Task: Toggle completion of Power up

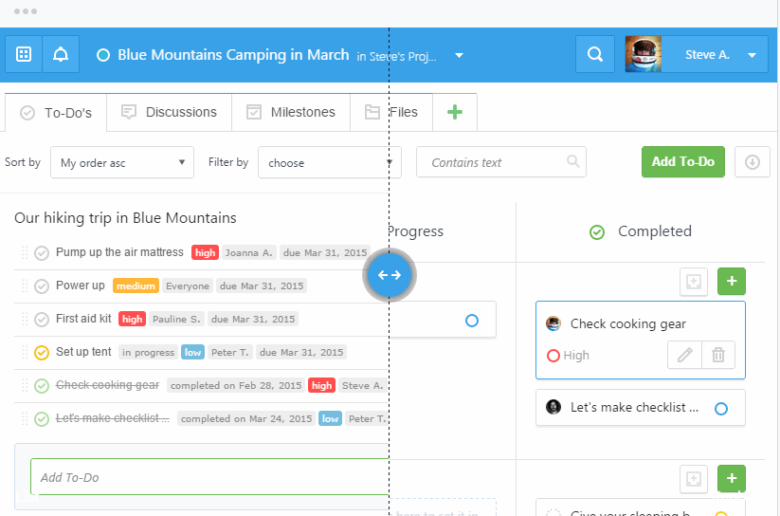Action: [x=42, y=286]
